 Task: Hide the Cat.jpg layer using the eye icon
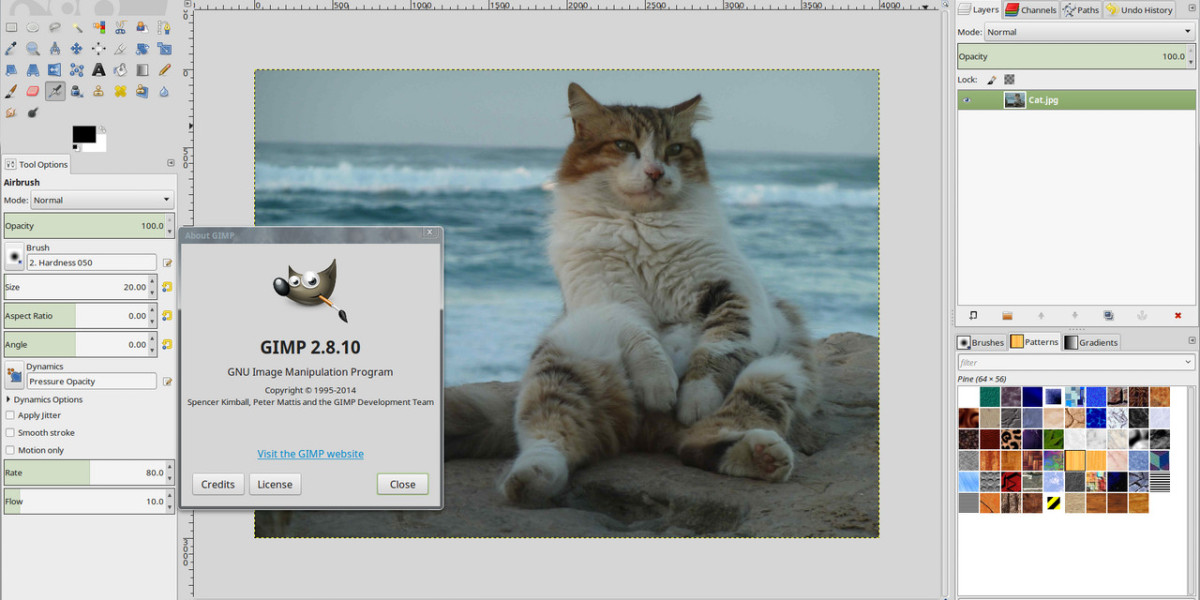coord(967,100)
